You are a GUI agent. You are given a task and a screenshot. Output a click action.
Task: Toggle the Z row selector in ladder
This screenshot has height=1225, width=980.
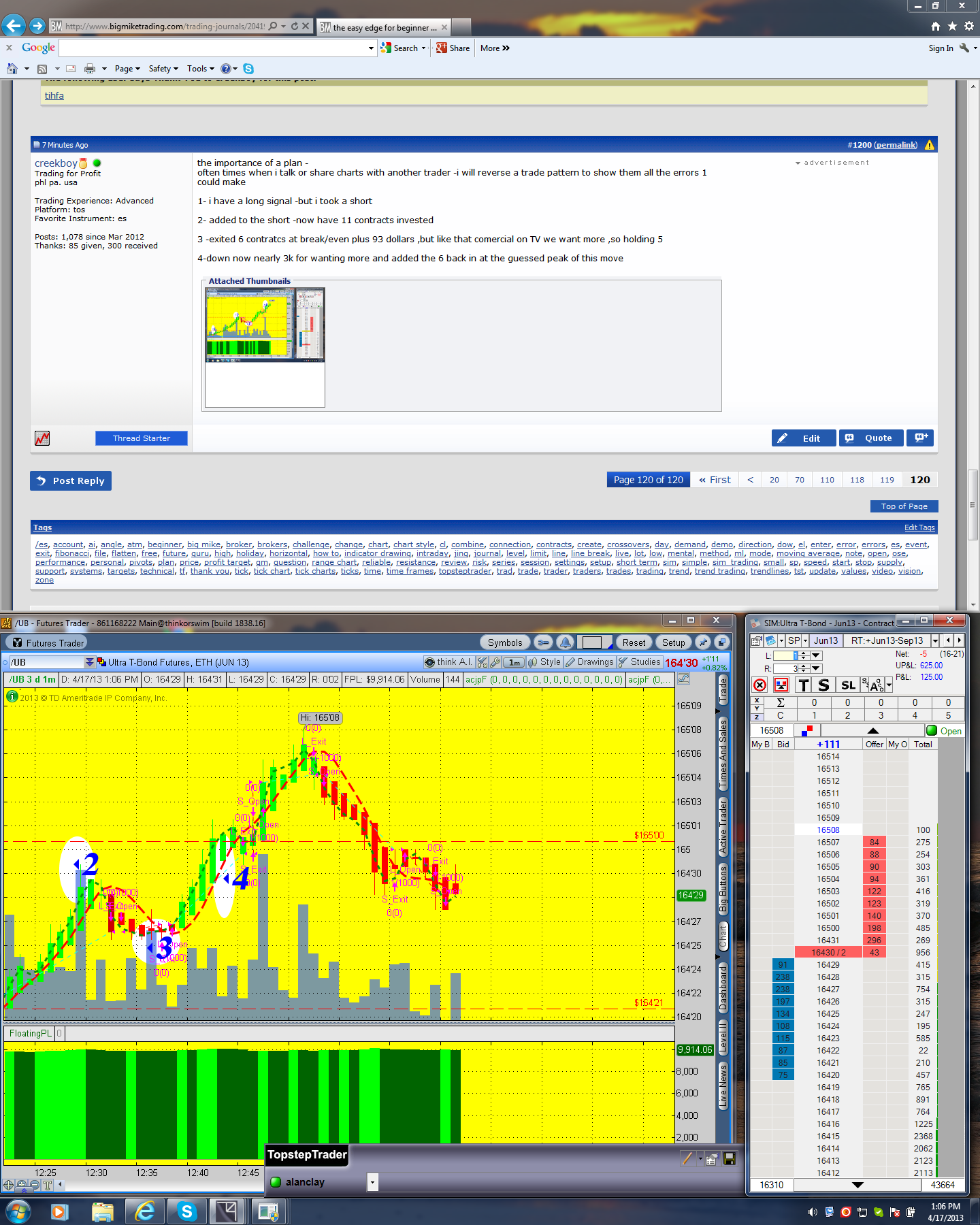pos(757,717)
